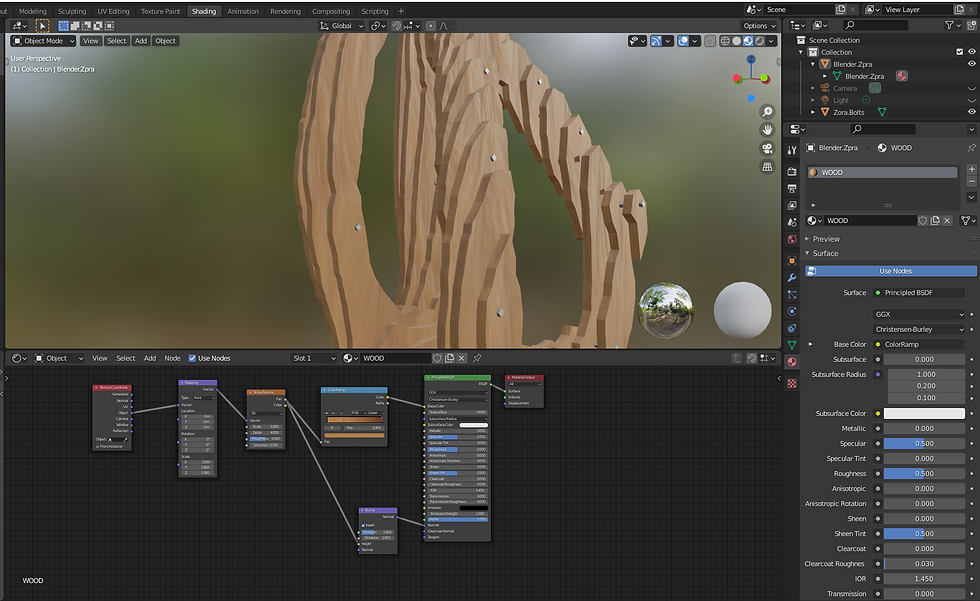This screenshot has width=980, height=601.
Task: Open the Output properties tab
Action: click(x=792, y=188)
